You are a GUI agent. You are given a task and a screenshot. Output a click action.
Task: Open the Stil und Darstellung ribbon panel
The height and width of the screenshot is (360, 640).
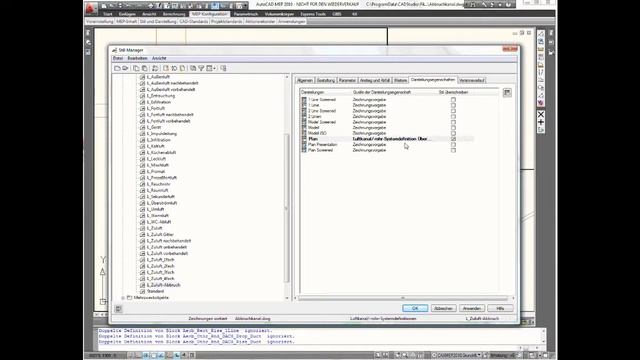tap(158, 21)
